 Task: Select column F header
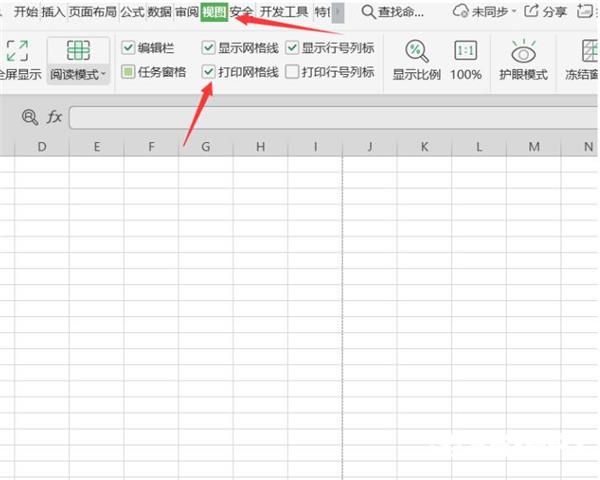[152, 147]
